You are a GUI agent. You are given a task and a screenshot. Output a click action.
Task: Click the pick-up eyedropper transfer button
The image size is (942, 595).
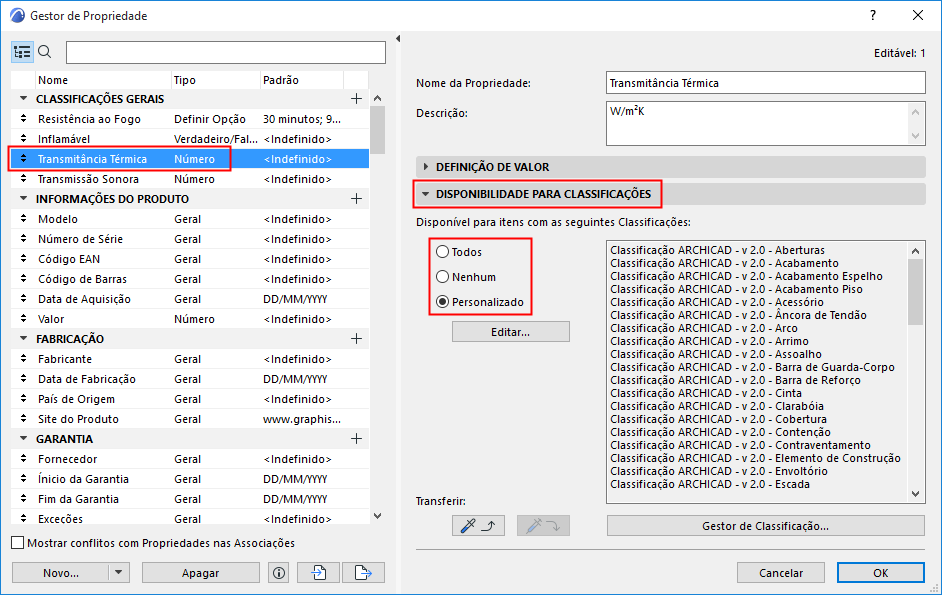478,526
